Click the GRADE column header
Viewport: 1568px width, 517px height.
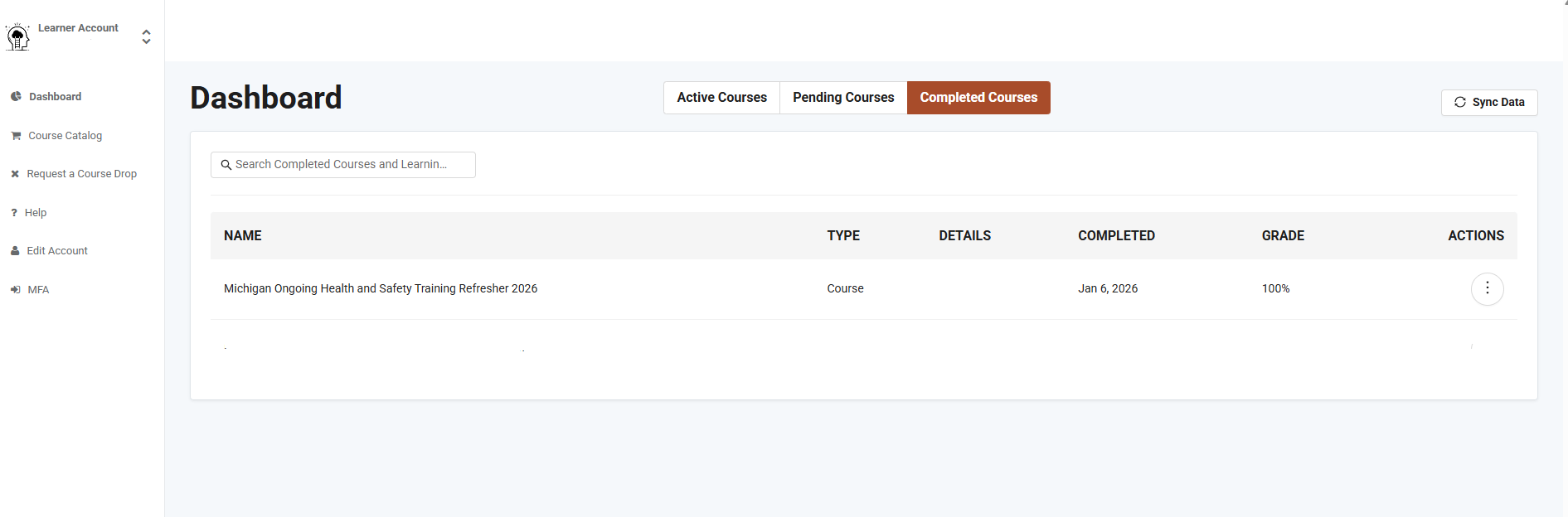(x=1283, y=236)
